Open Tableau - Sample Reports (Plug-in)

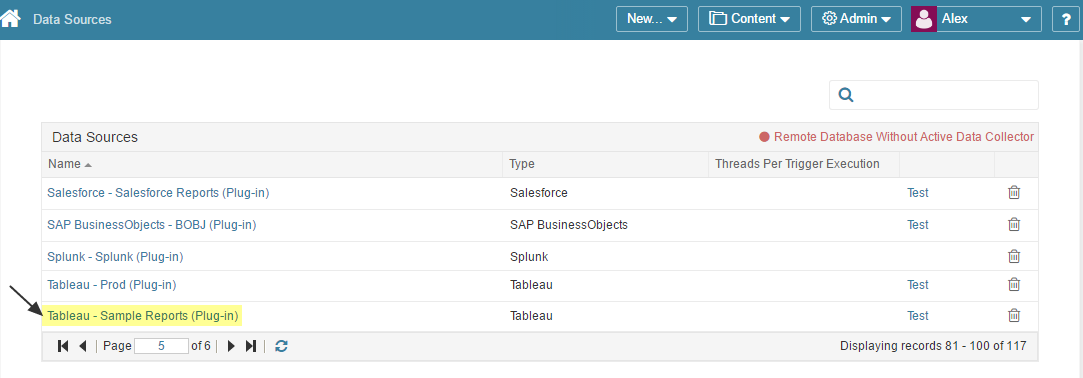pos(143,316)
